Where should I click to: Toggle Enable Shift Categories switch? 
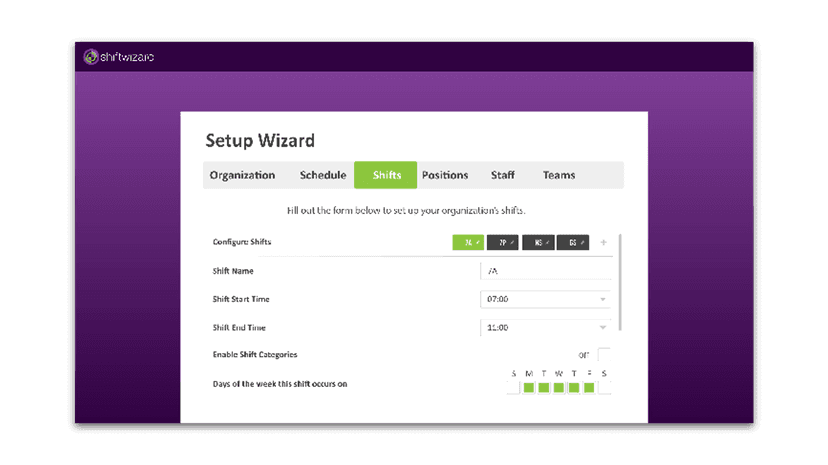point(604,355)
